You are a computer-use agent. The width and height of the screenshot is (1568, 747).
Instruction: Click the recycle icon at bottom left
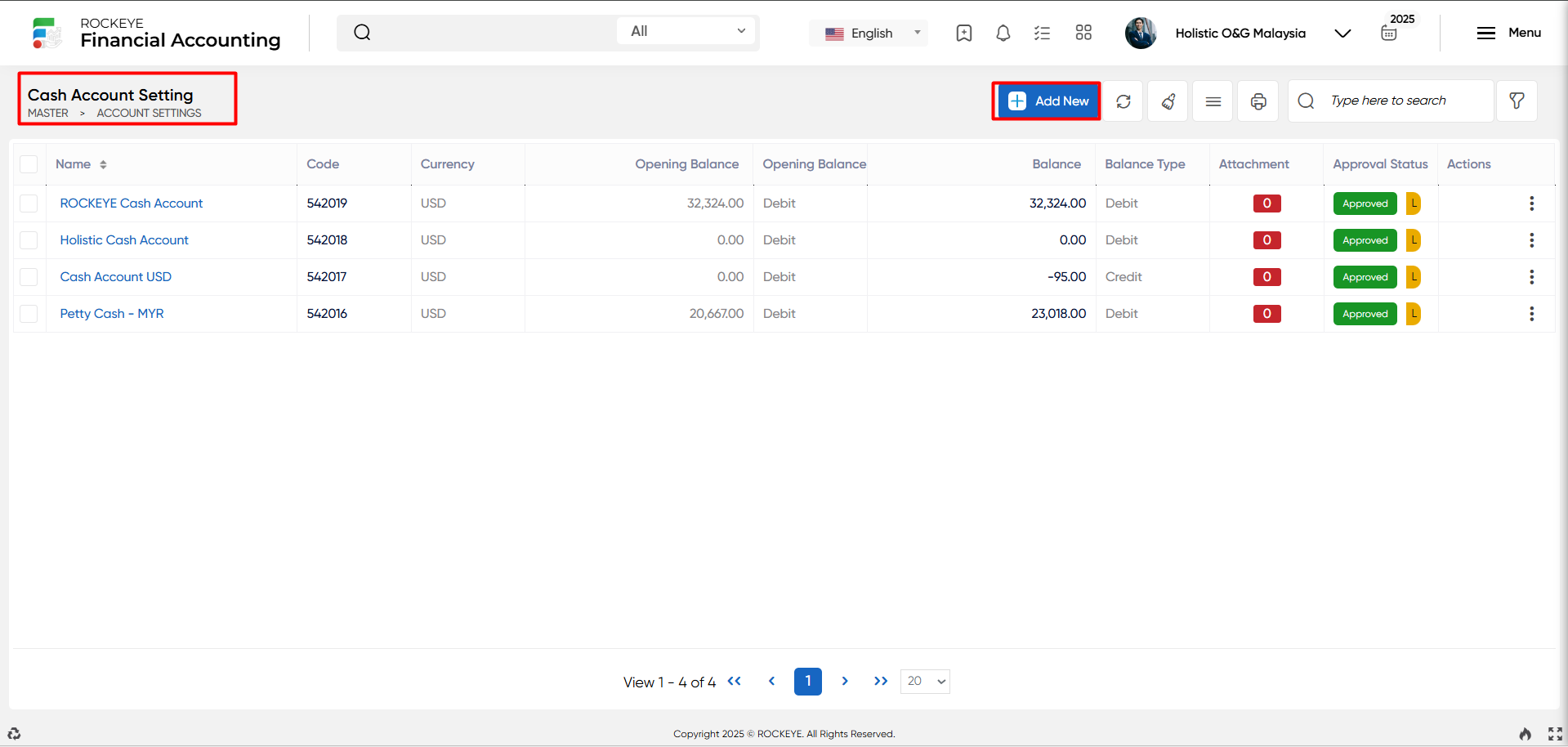(x=14, y=733)
